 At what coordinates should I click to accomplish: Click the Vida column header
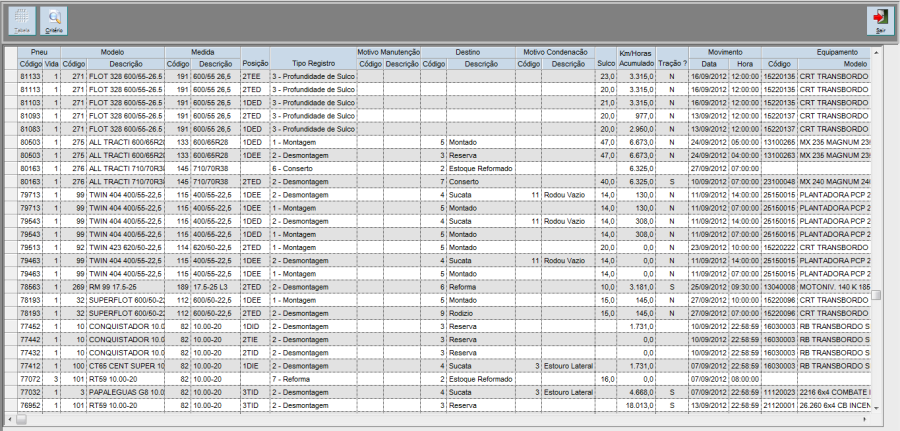[52, 64]
